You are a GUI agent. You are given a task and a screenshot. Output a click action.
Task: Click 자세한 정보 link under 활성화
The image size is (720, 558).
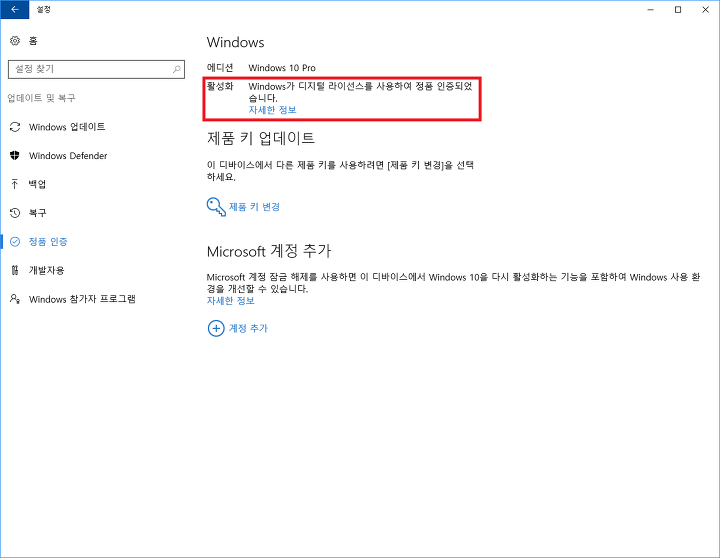click(x=272, y=110)
